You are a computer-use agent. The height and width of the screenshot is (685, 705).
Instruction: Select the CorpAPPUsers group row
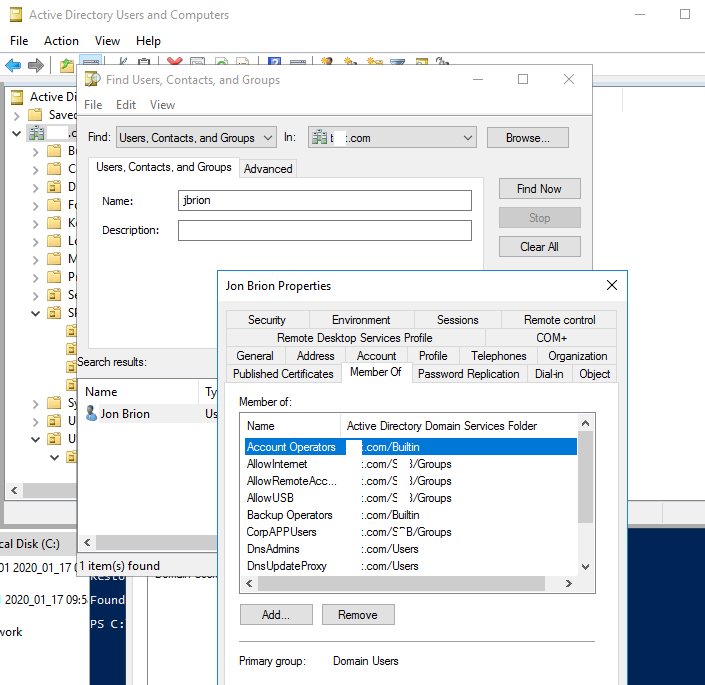click(x=411, y=532)
